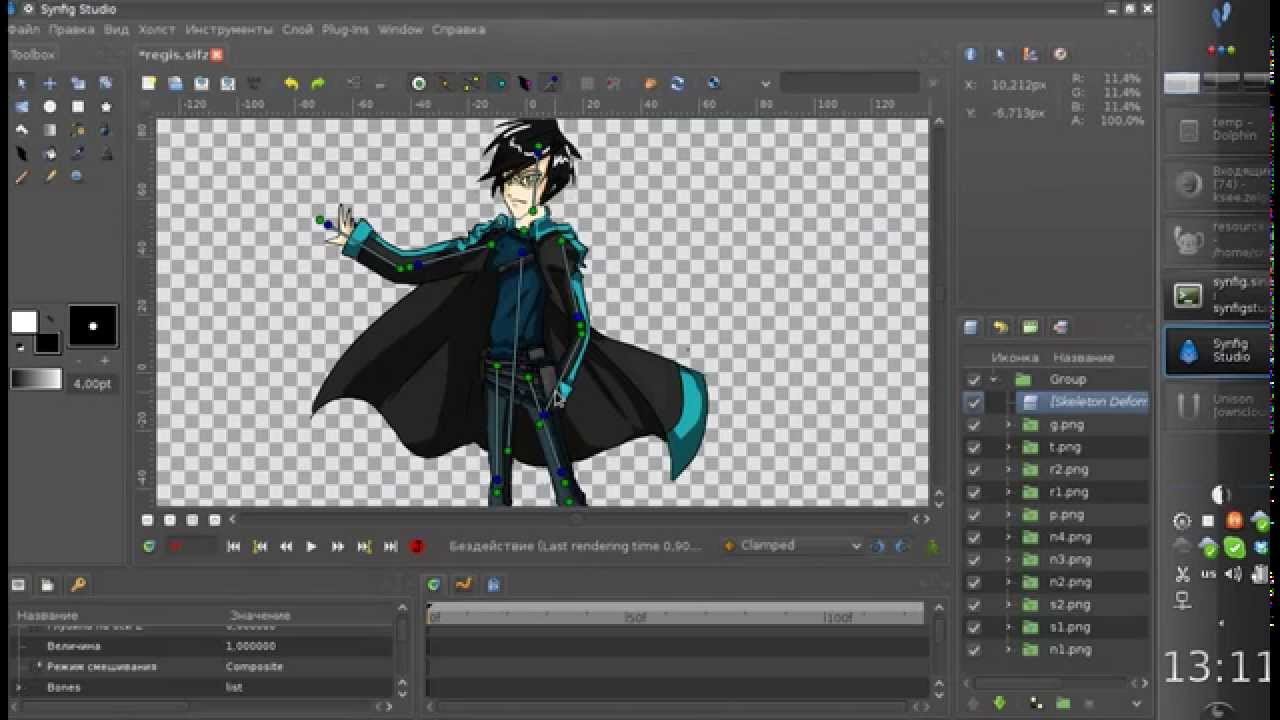Undo the last action with the yellow arrow
1280x720 pixels.
tap(291, 84)
